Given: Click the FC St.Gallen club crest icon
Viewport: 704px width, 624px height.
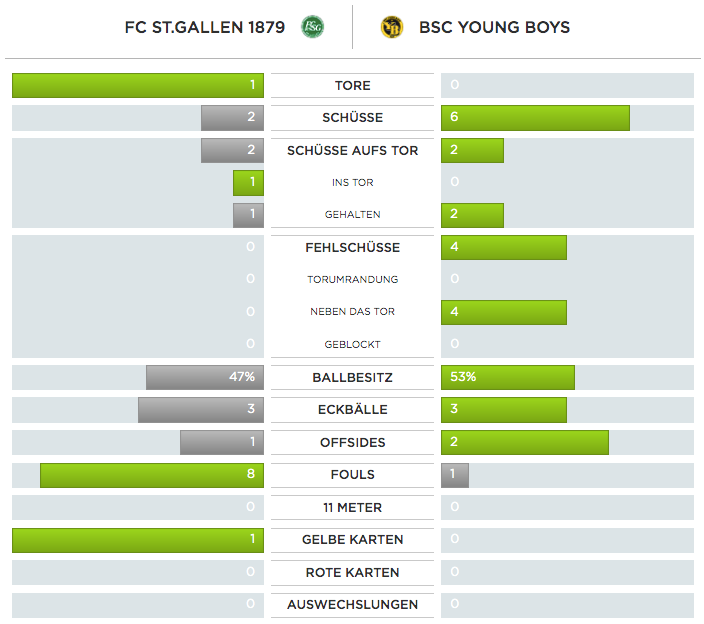Looking at the screenshot, I should [x=312, y=27].
